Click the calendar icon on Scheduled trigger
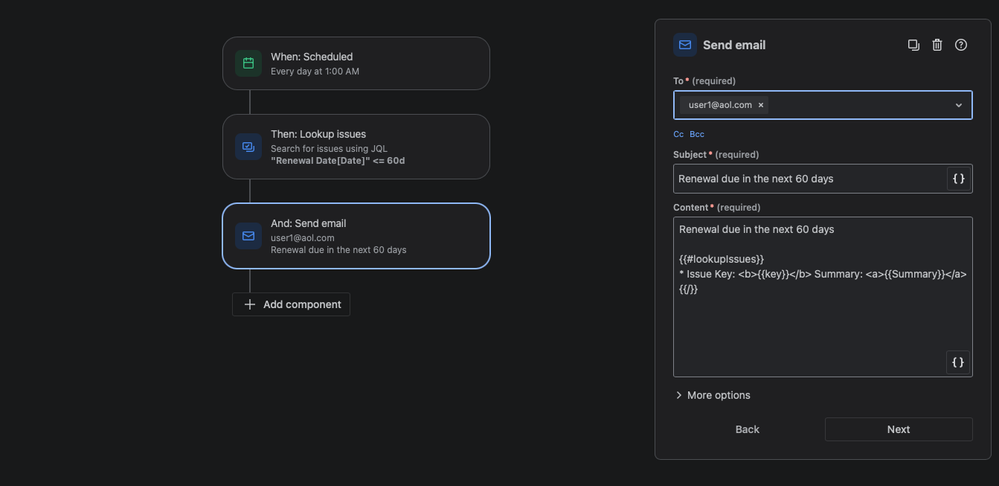 tap(248, 63)
